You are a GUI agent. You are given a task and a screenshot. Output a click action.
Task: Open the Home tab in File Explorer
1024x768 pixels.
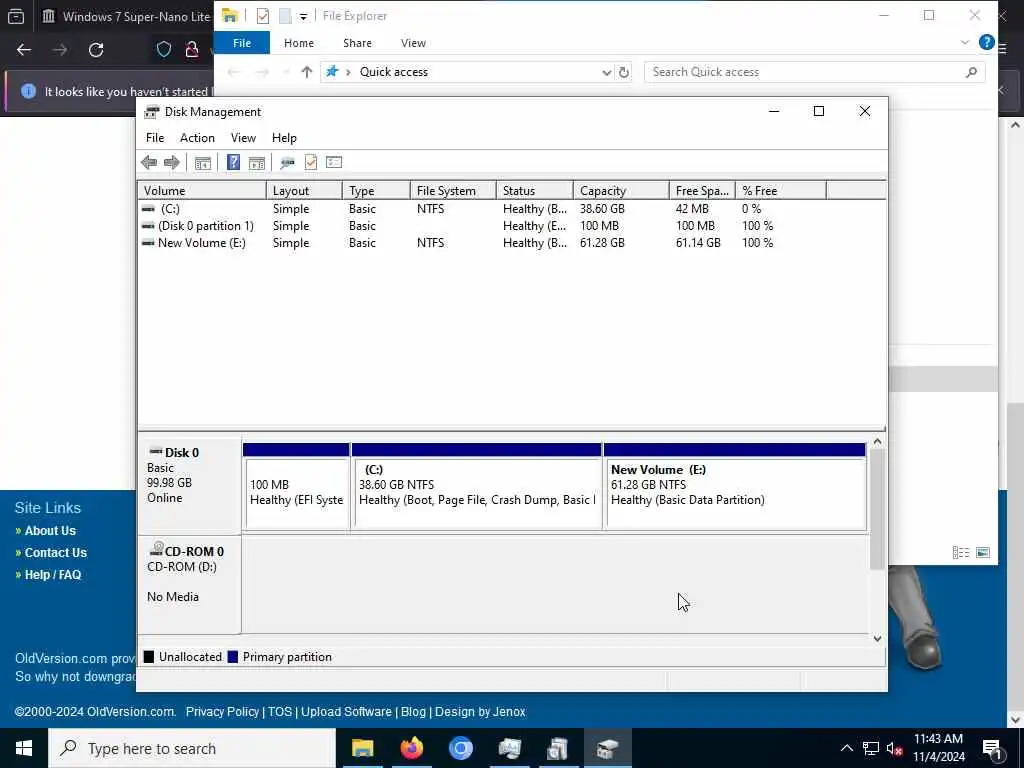(299, 43)
